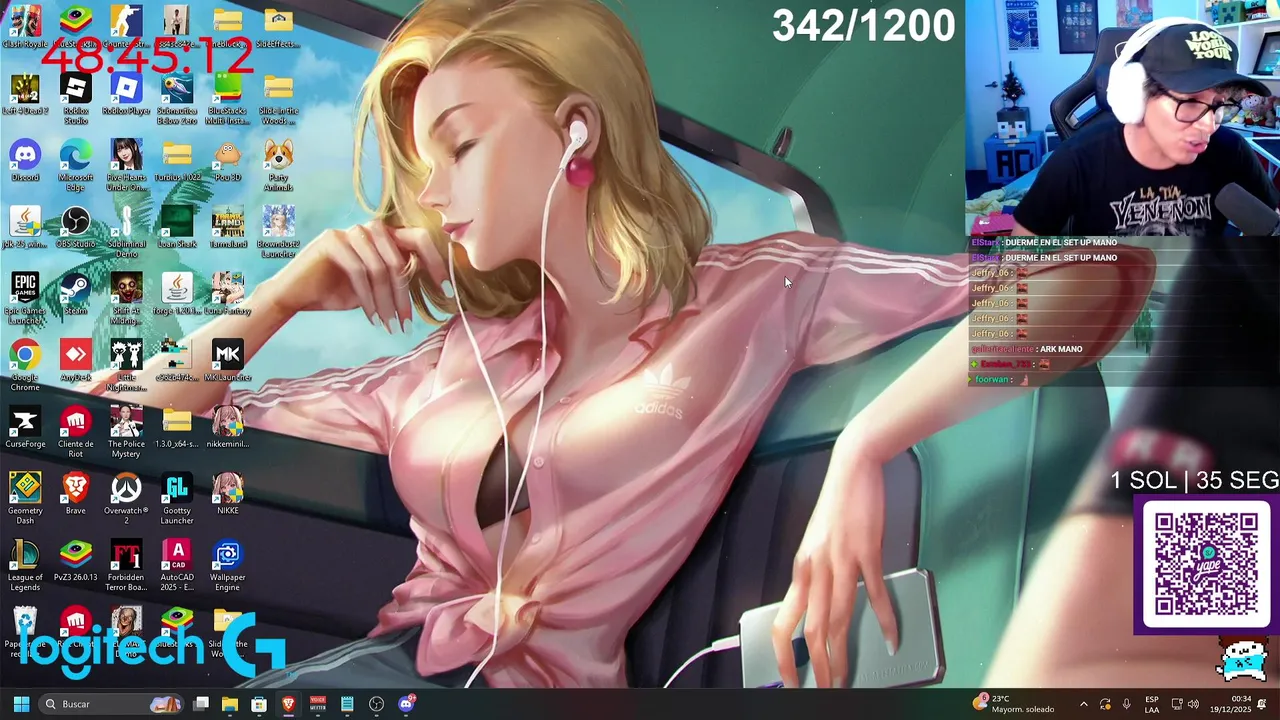Launch Browndust2 Launcher icon

coord(278,232)
